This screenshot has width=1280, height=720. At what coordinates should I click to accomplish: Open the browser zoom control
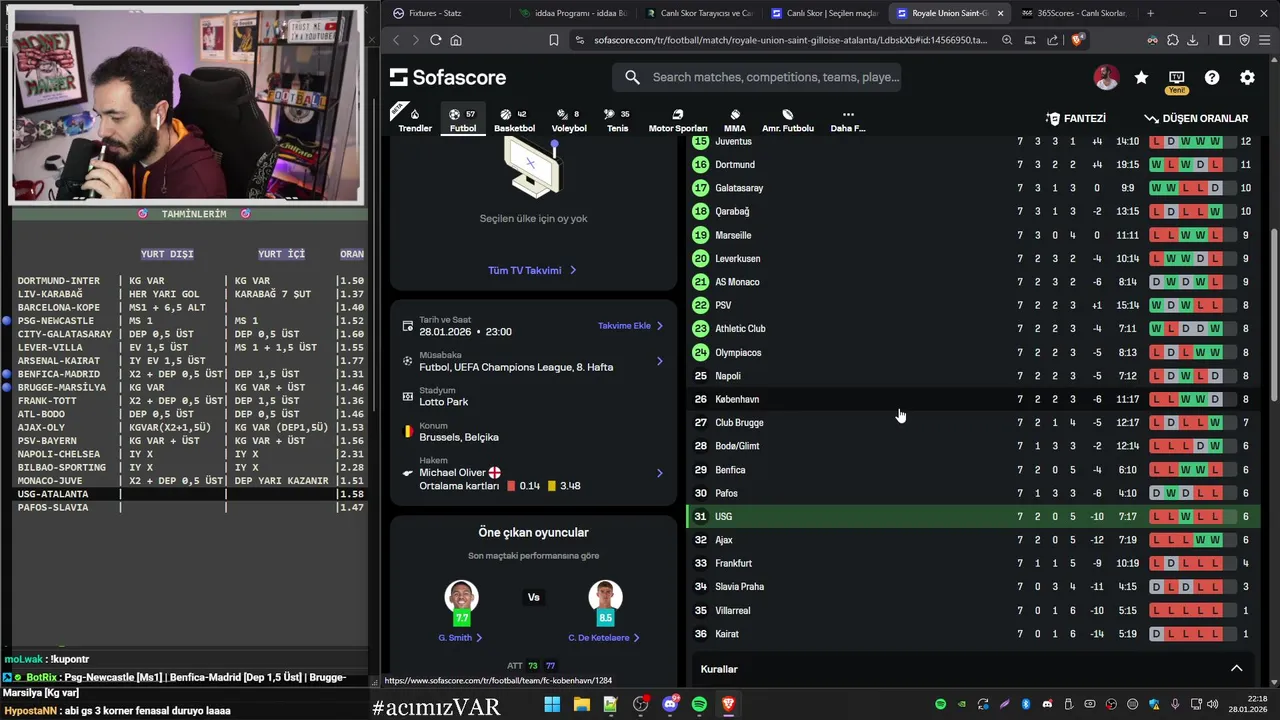[x=1007, y=40]
